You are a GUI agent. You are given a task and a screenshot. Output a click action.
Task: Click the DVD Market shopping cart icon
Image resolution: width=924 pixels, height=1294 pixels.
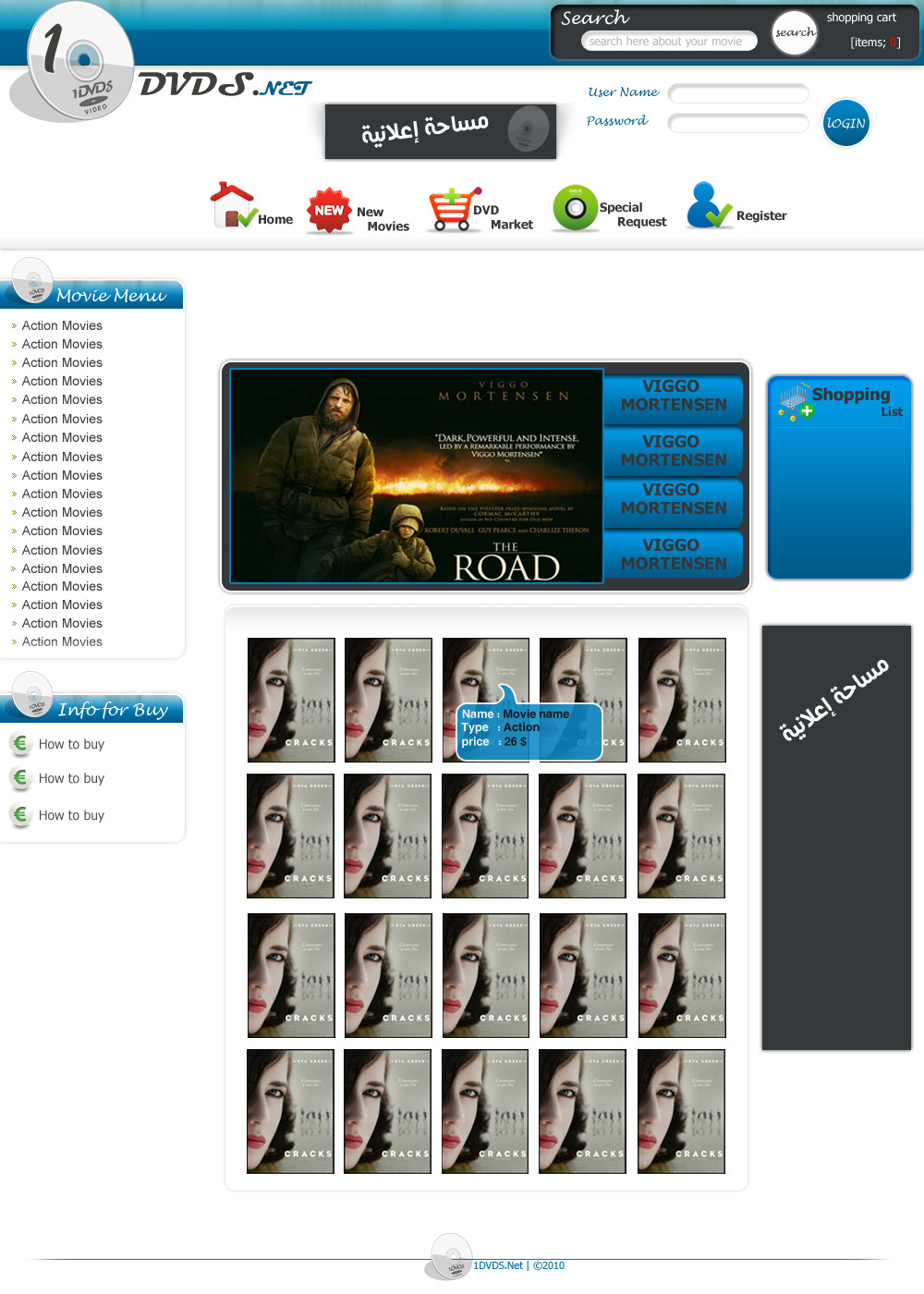pyautogui.click(x=450, y=210)
